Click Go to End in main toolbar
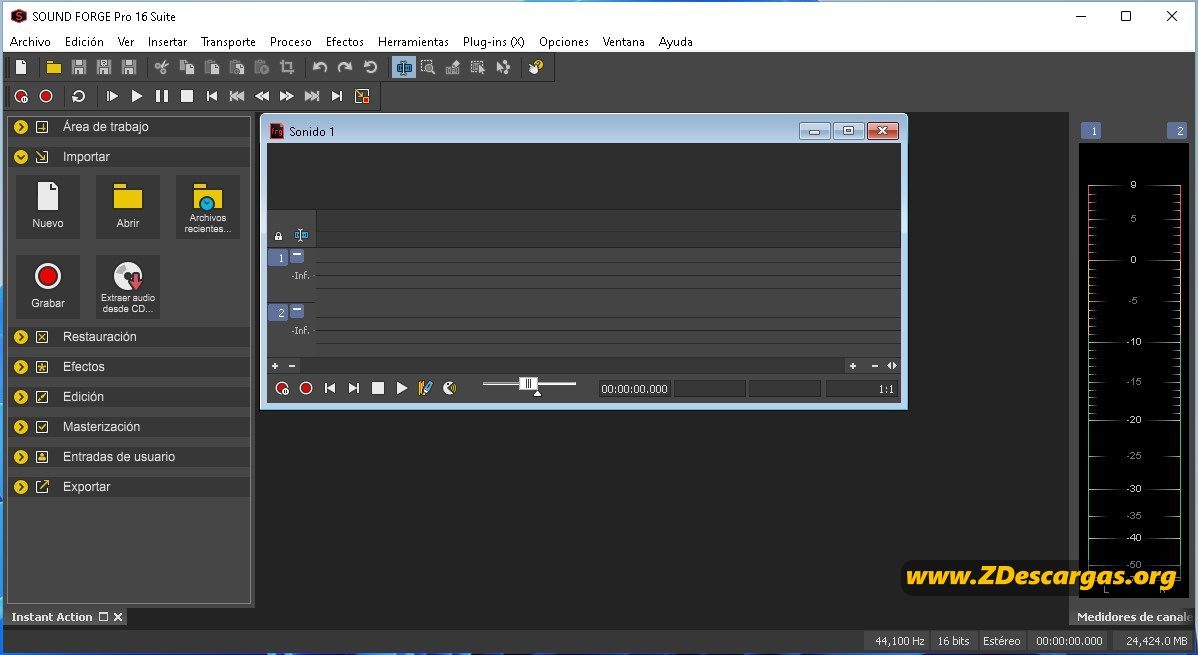Viewport: 1198px width, 655px height. 337,96
